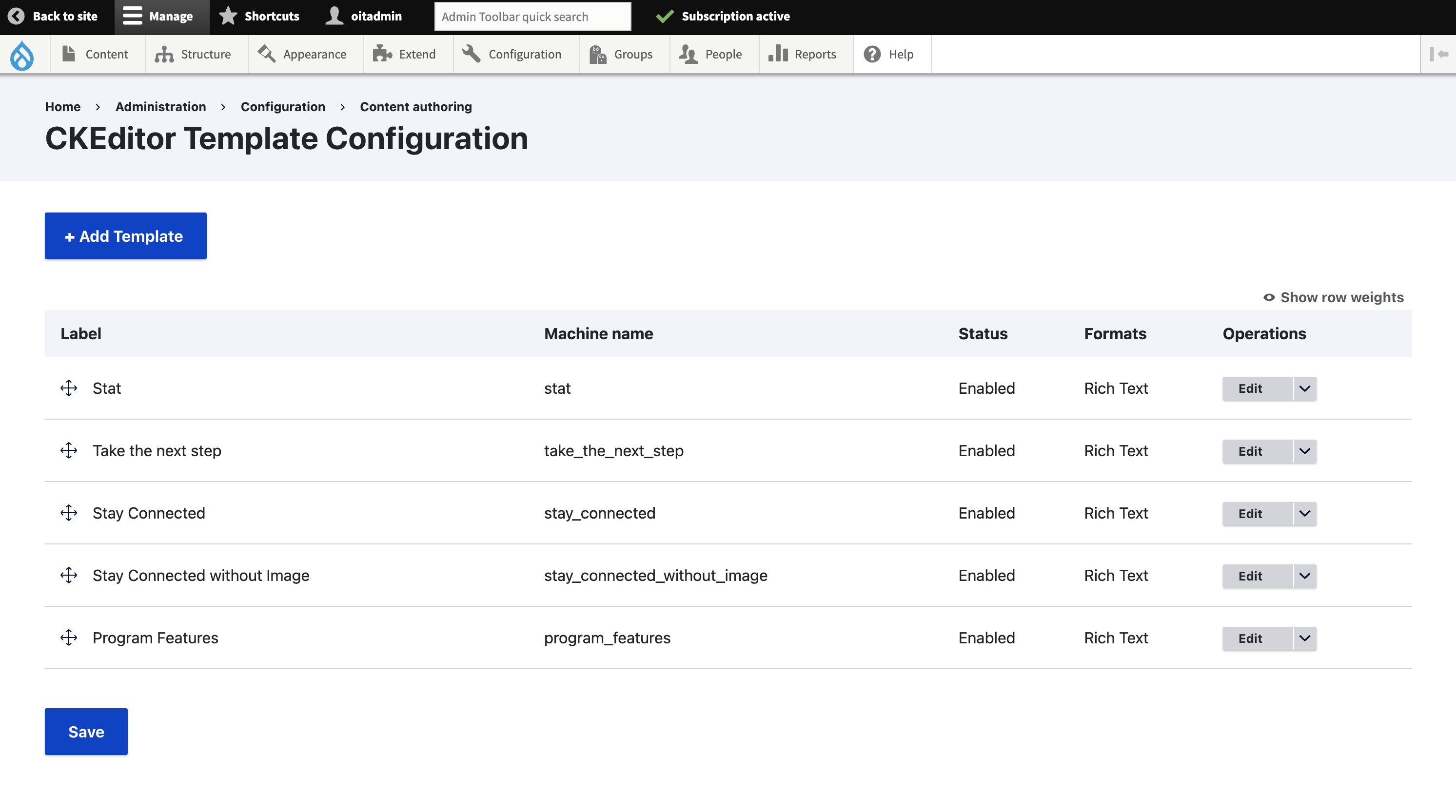1456x812 pixels.
Task: Click the Drupal drop logo icon
Action: 22,55
